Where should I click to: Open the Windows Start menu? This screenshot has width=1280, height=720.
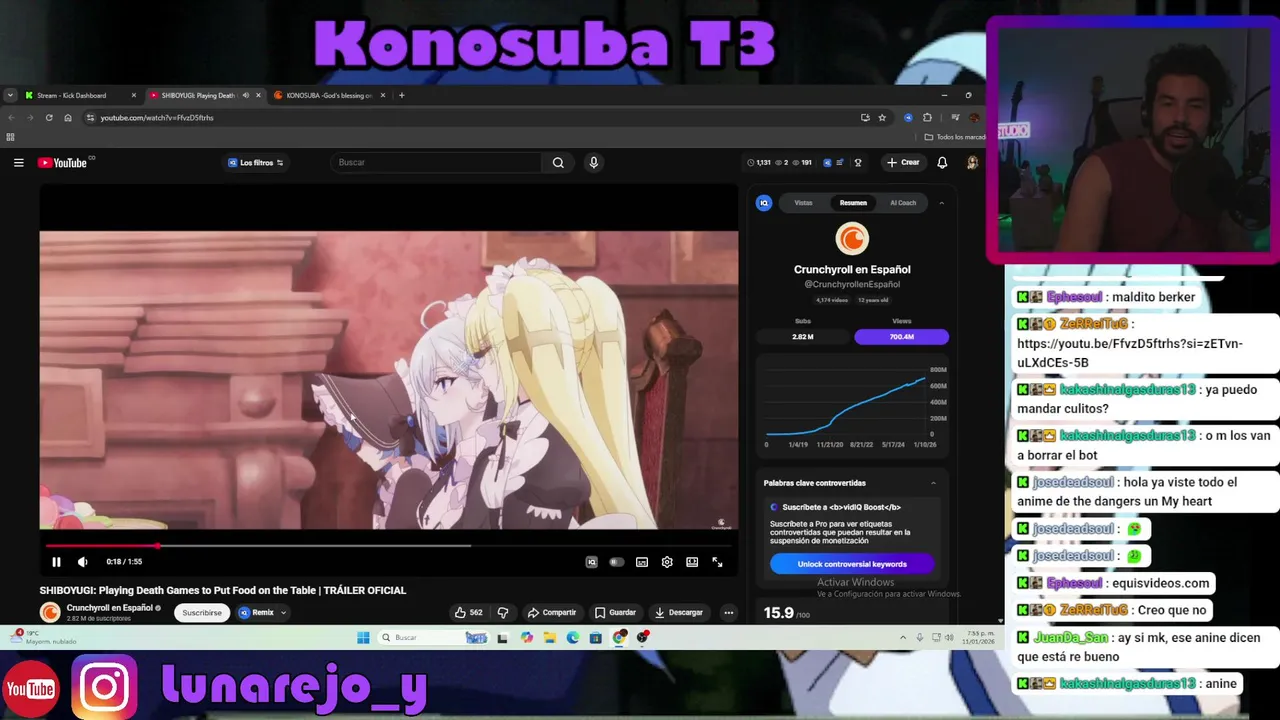pos(363,637)
